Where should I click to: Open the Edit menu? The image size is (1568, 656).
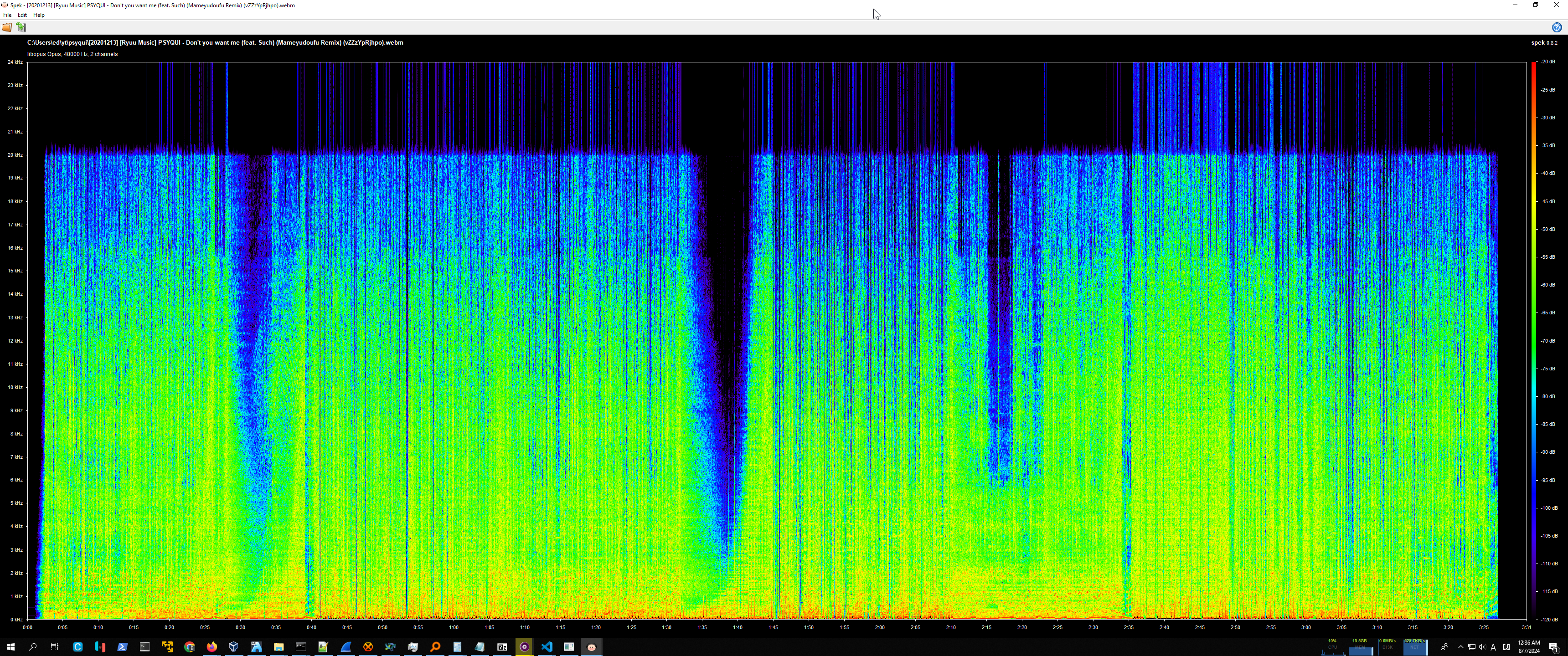[x=22, y=15]
